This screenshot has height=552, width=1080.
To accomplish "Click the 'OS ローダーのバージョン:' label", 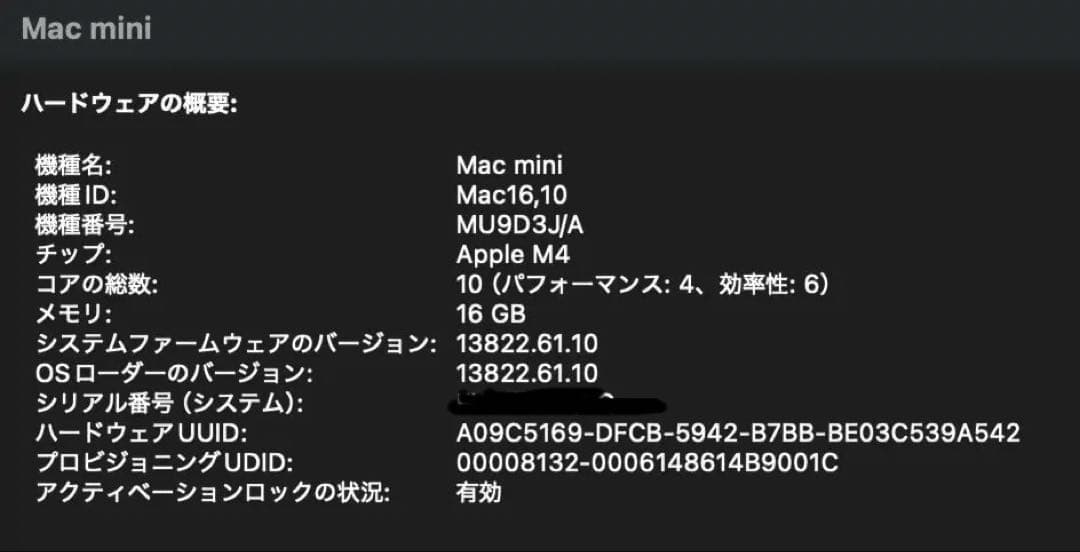I will click(174, 374).
